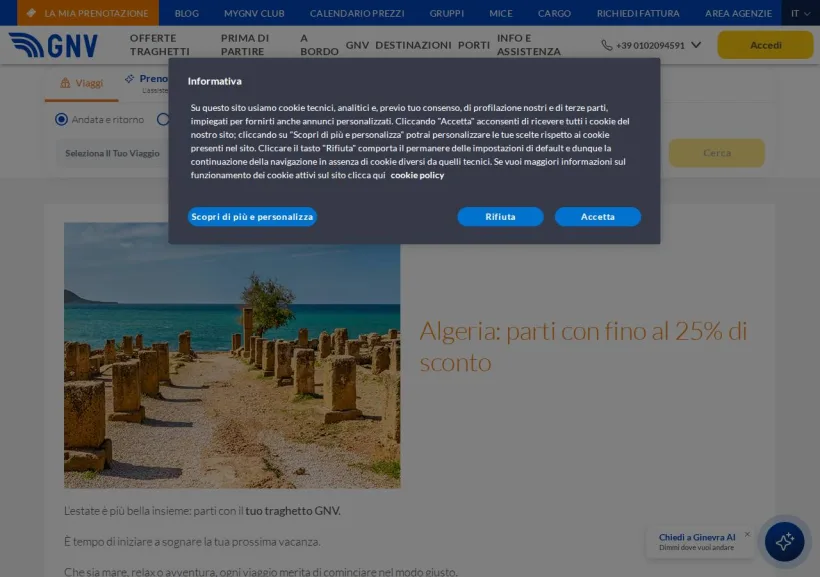Select the second trip type radio button
The image size is (820, 577).
pos(163,119)
